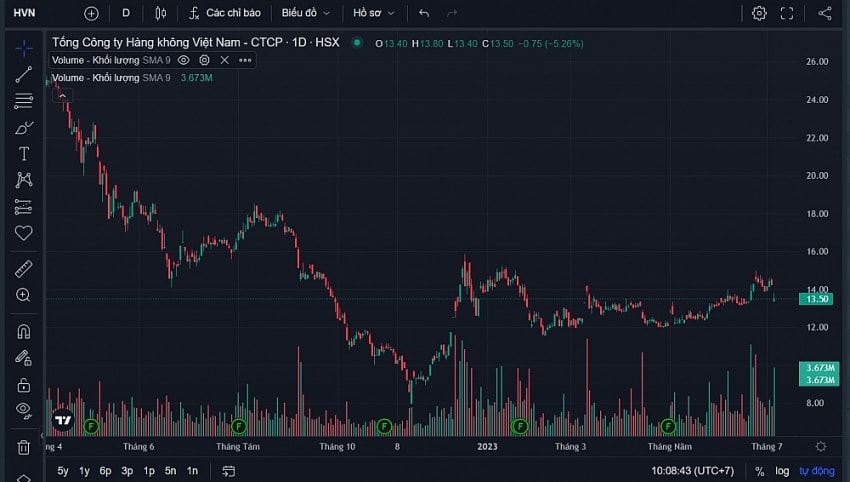The width and height of the screenshot is (850, 482).
Task: Open more options for Volume indicator
Action: [x=245, y=60]
